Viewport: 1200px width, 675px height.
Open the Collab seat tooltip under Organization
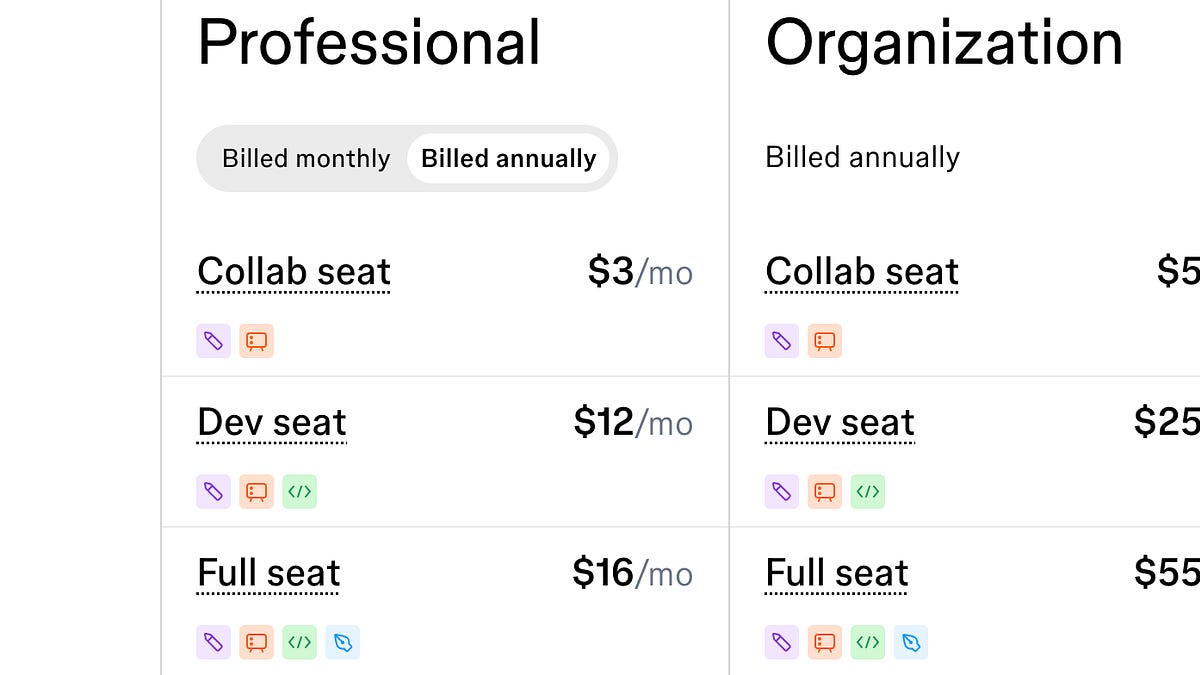coord(861,271)
